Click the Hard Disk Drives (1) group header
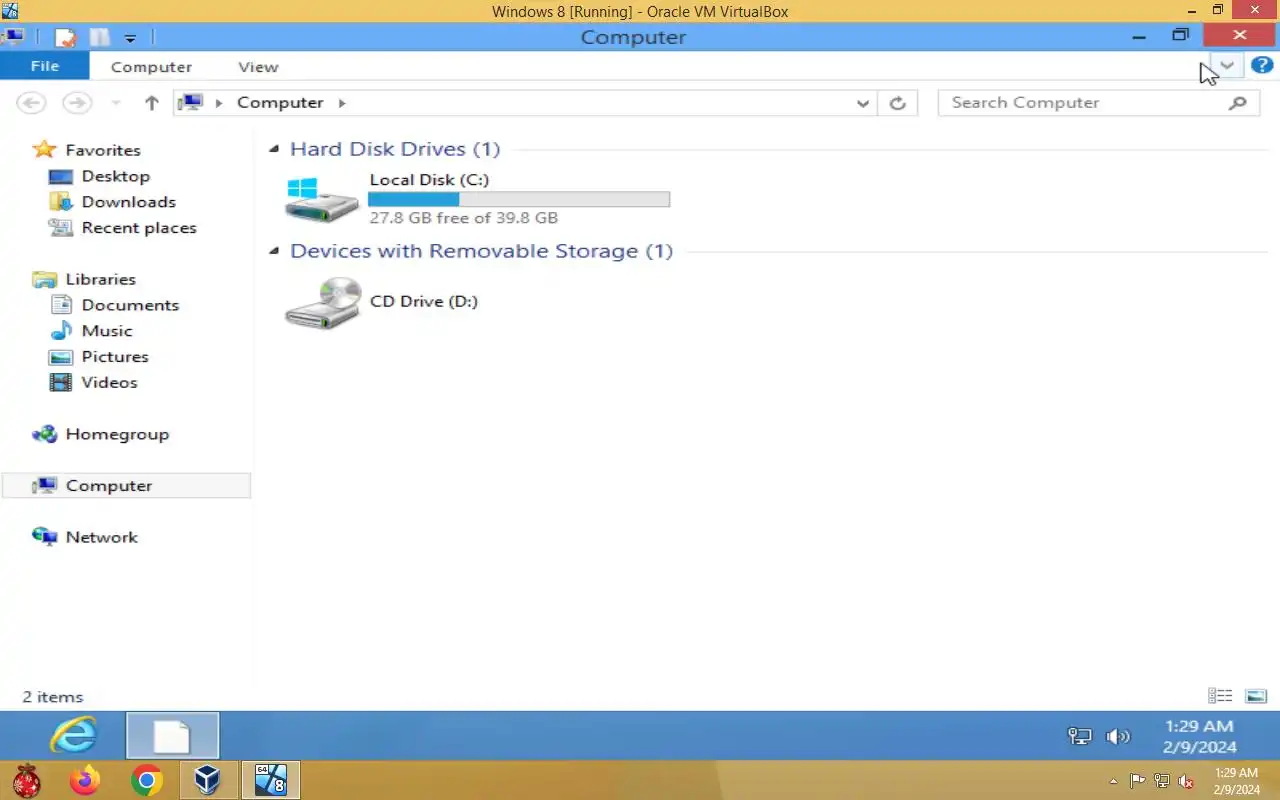The width and height of the screenshot is (1280, 800). (395, 149)
